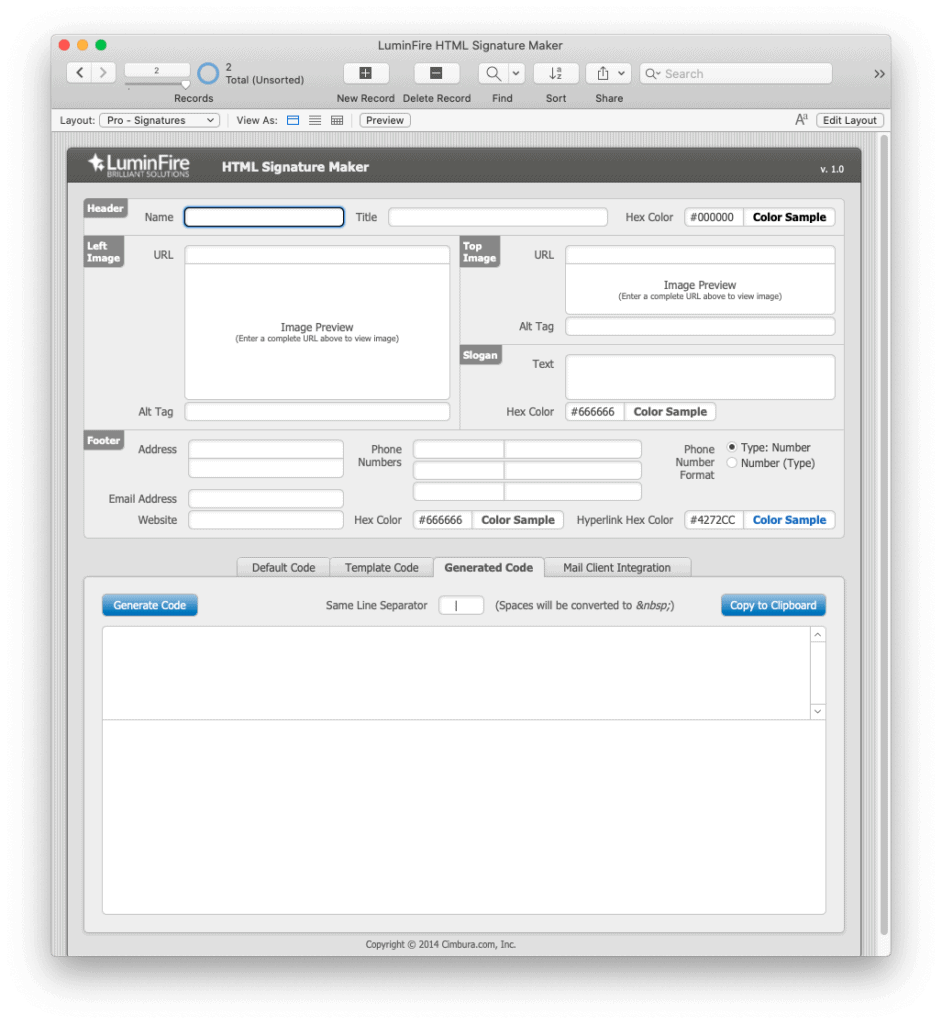This screenshot has width=942, height=1024.
Task: Click the toolbar Search field
Action: [736, 73]
